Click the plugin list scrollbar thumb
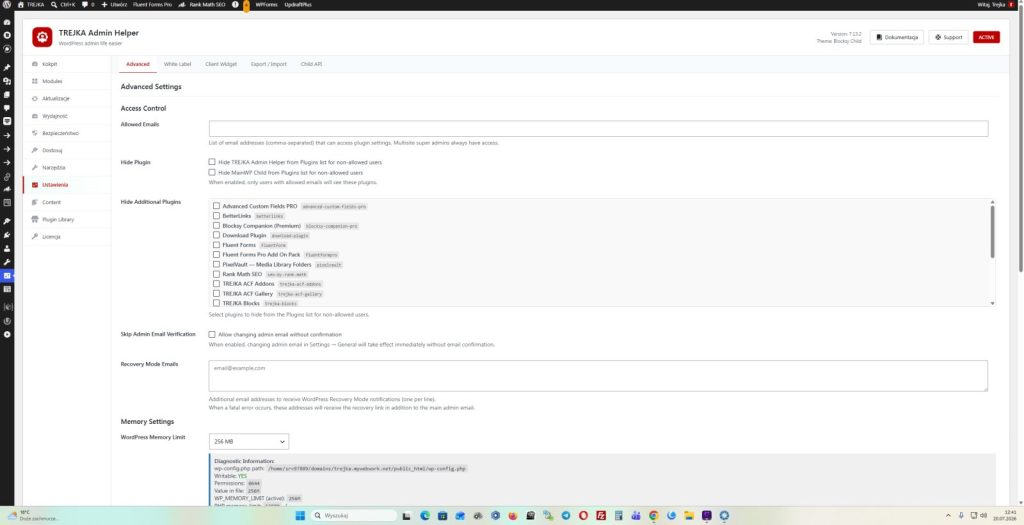 coord(993,232)
